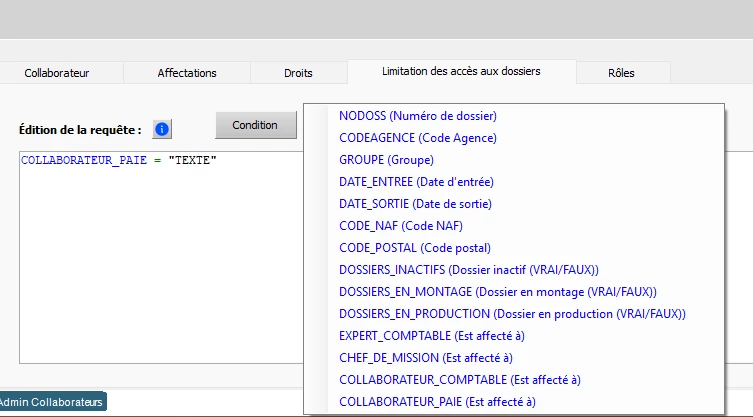Click the "TEXTE" value in the query

click(193, 160)
